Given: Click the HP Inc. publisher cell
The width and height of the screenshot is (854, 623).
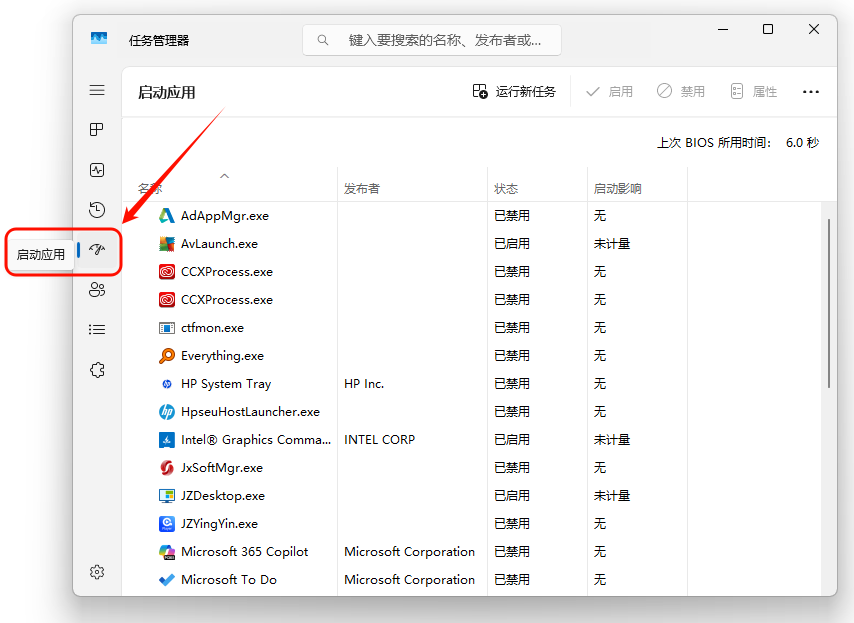Looking at the screenshot, I should click(364, 384).
